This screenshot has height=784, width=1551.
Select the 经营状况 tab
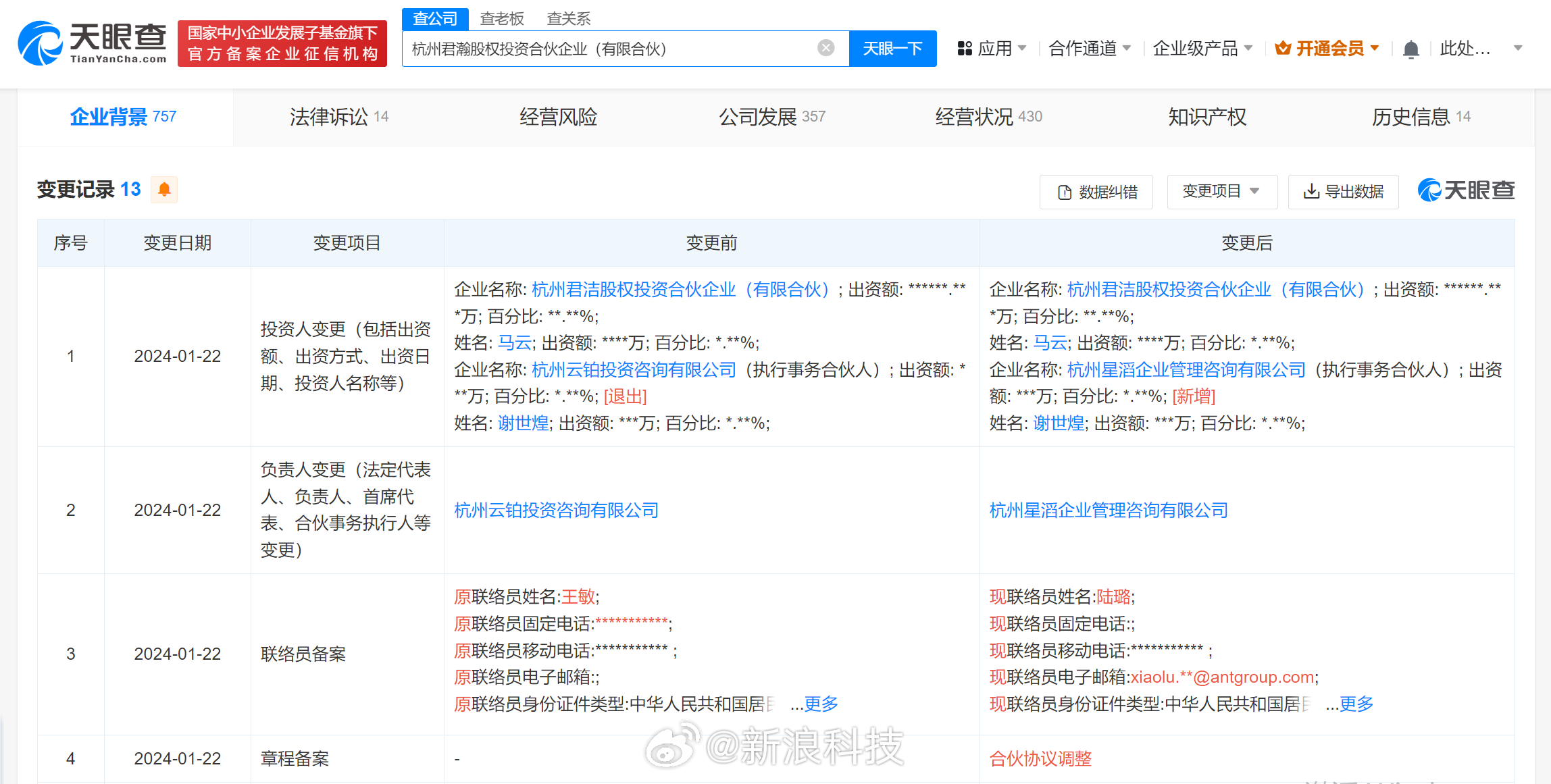click(x=988, y=117)
